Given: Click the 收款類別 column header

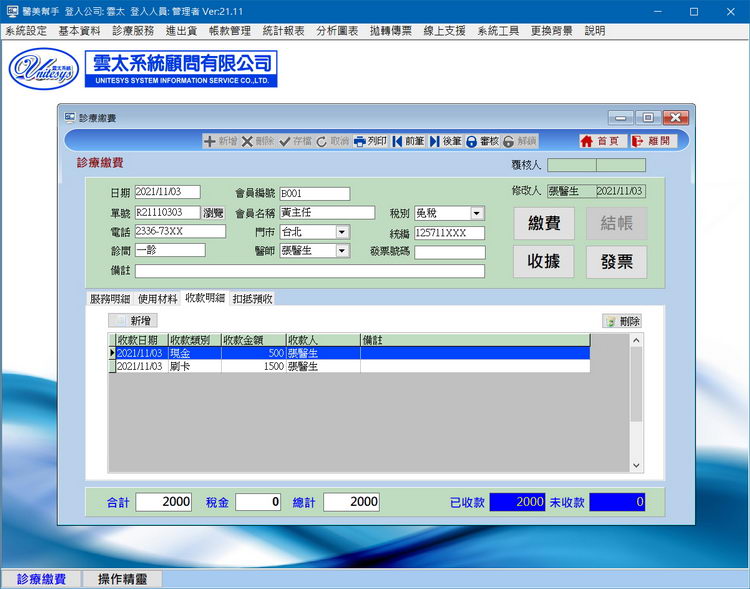Looking at the screenshot, I should point(195,340).
